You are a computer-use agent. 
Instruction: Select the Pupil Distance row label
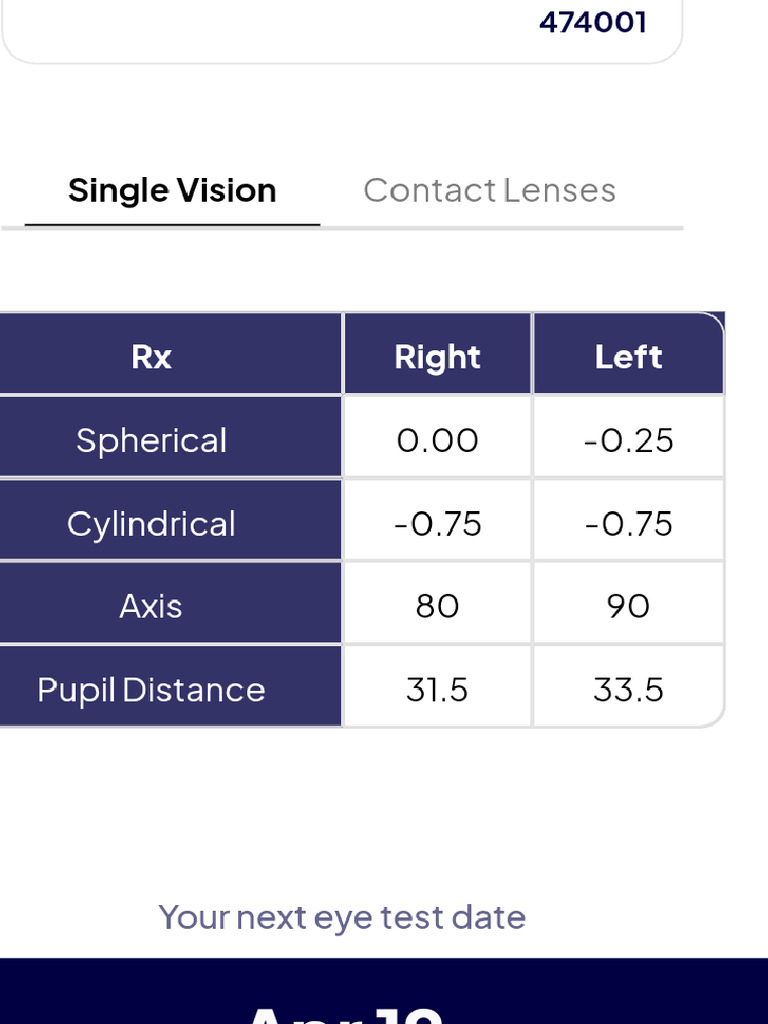[x=151, y=689]
